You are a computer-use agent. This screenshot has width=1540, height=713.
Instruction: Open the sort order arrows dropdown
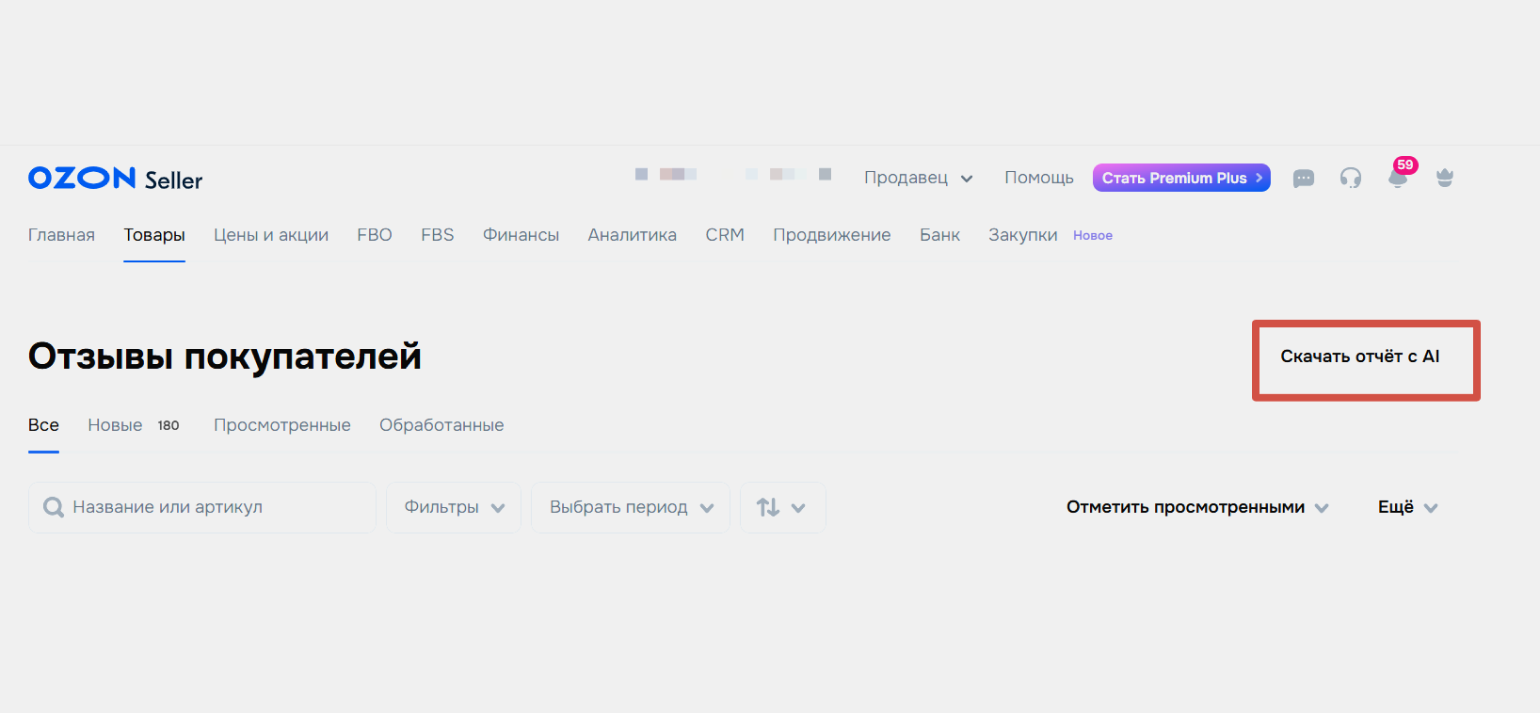click(x=782, y=508)
